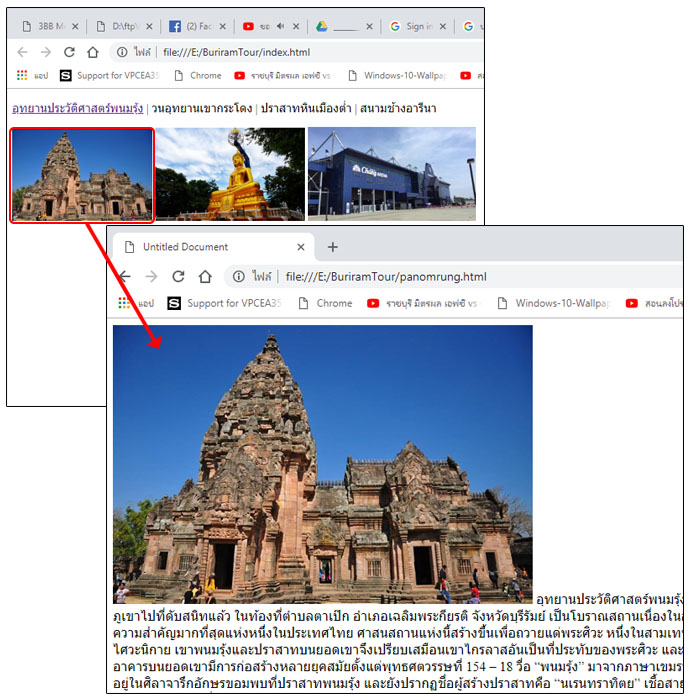The width and height of the screenshot is (691, 700).
Task: Go back in the index.html window
Action: [x=22, y=52]
